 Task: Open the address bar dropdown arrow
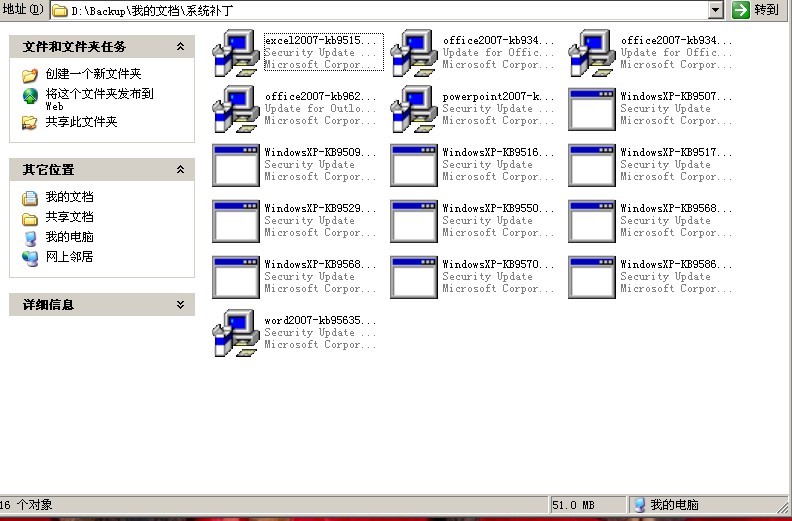click(x=715, y=10)
